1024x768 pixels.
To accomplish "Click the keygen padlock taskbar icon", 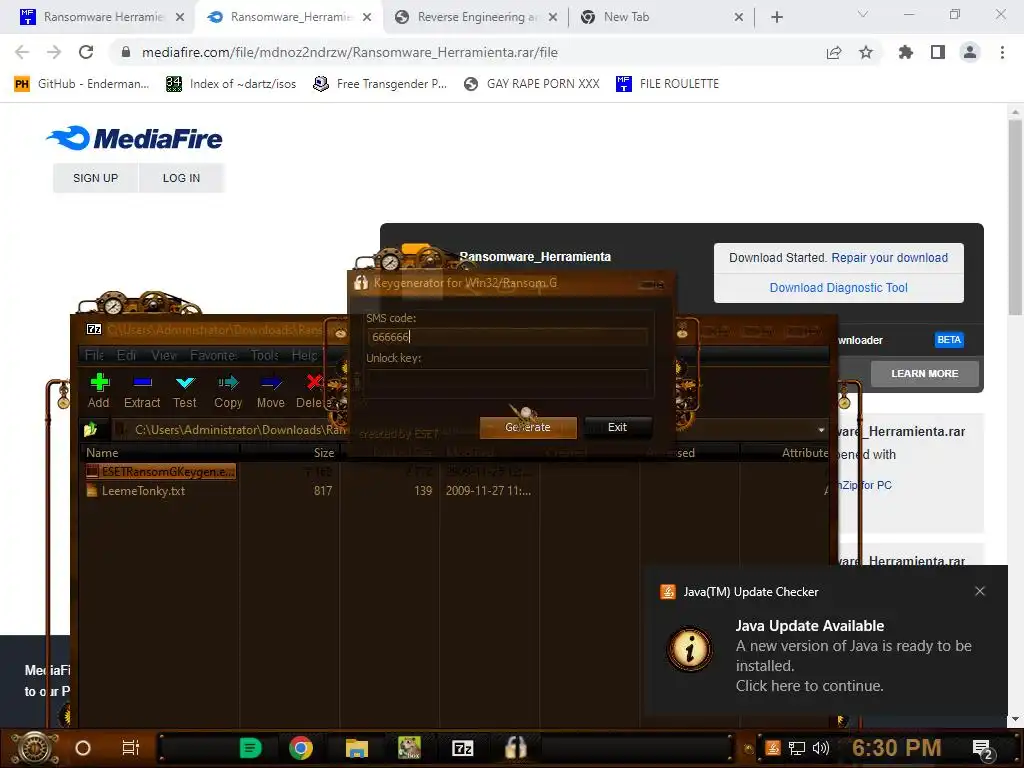I will (515, 748).
